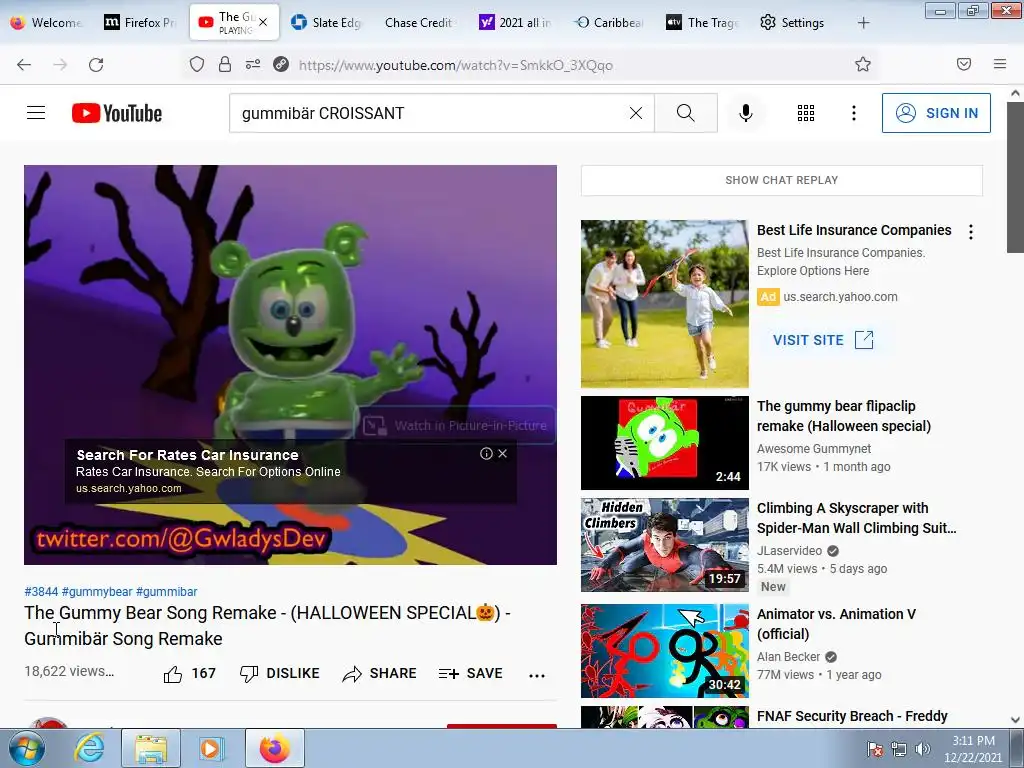Open the Awesome Gummynet channel name
The width and height of the screenshot is (1024, 768).
coord(814,449)
